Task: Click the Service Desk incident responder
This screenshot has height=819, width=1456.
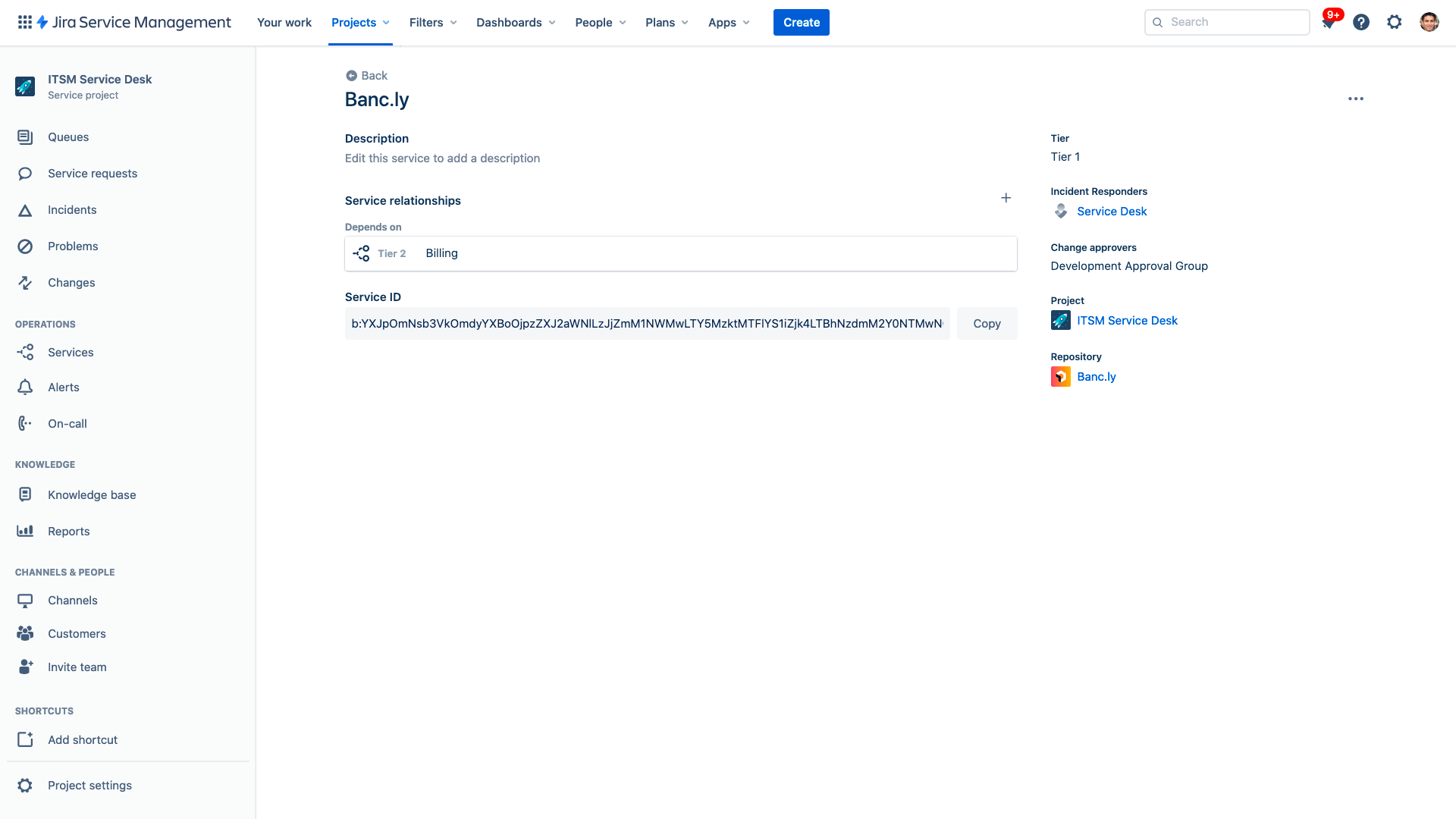Action: [1111, 211]
